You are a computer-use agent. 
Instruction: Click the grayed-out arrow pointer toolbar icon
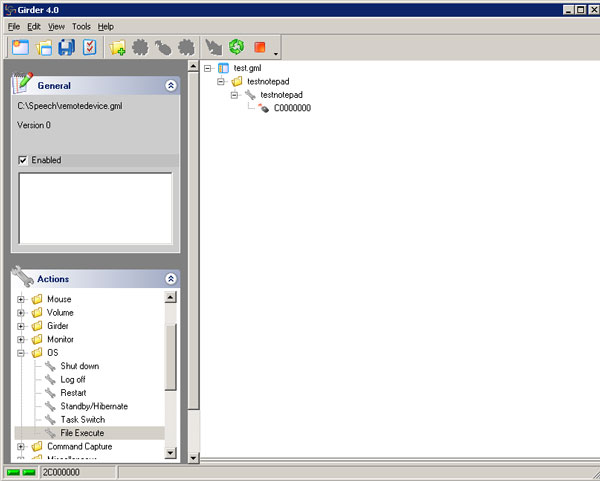(213, 47)
